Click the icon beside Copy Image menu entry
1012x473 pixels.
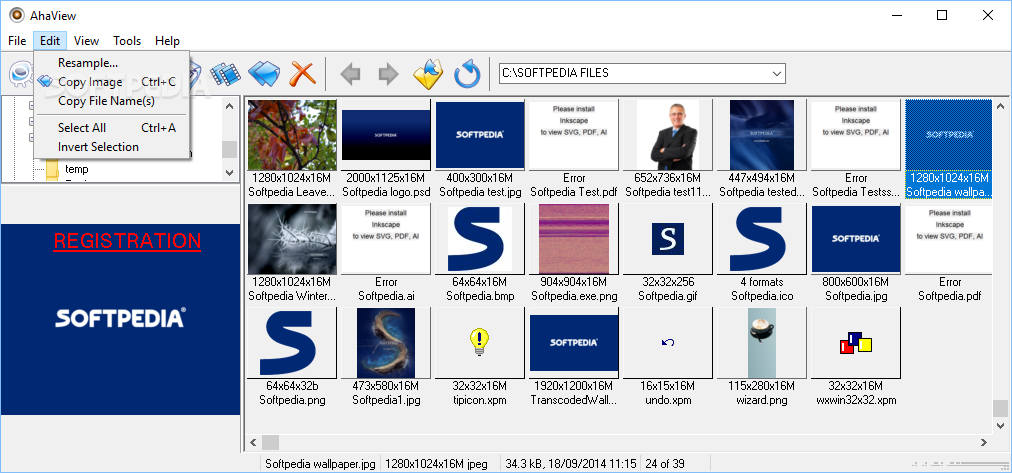point(45,82)
